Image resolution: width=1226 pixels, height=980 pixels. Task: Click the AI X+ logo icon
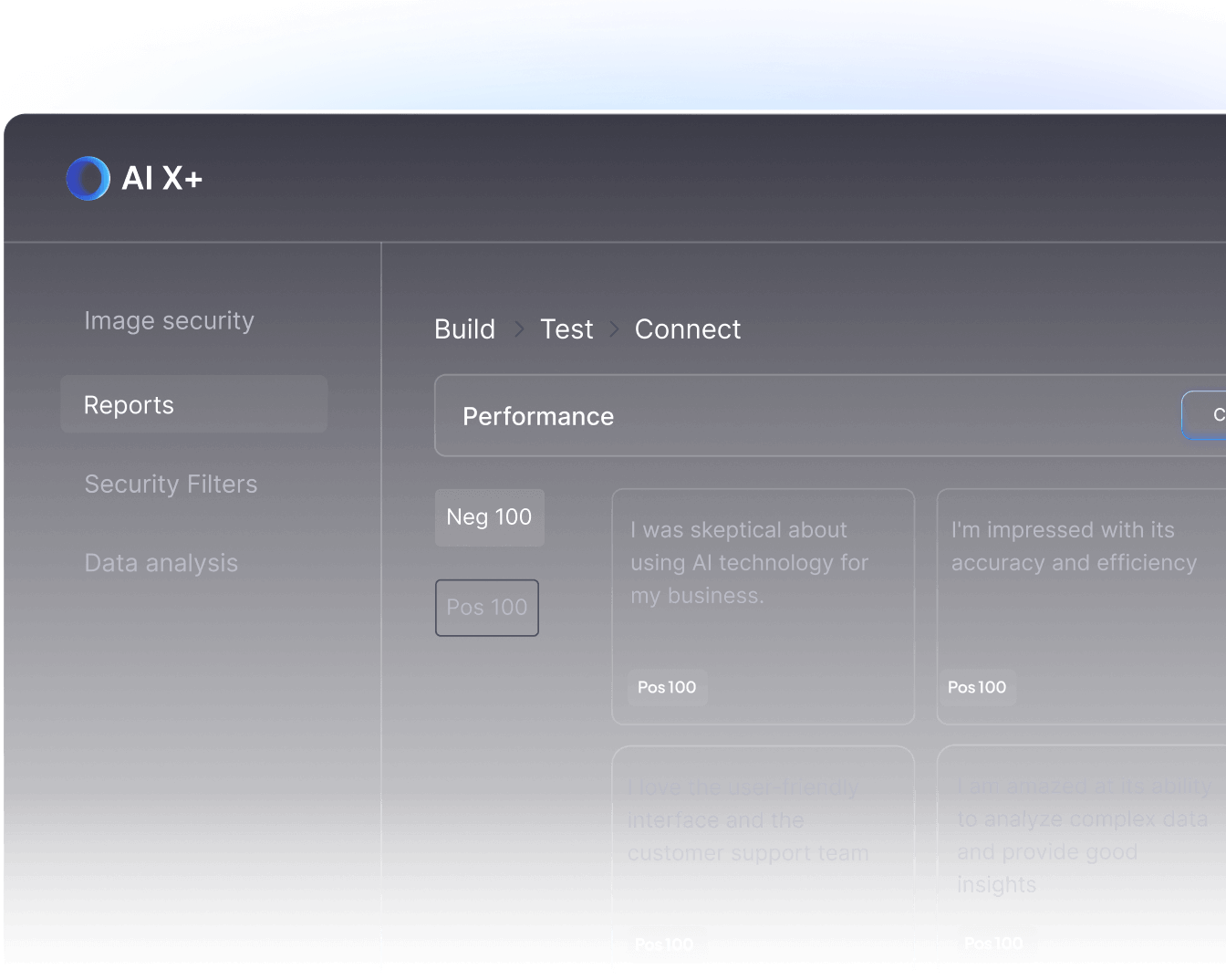pos(88,178)
